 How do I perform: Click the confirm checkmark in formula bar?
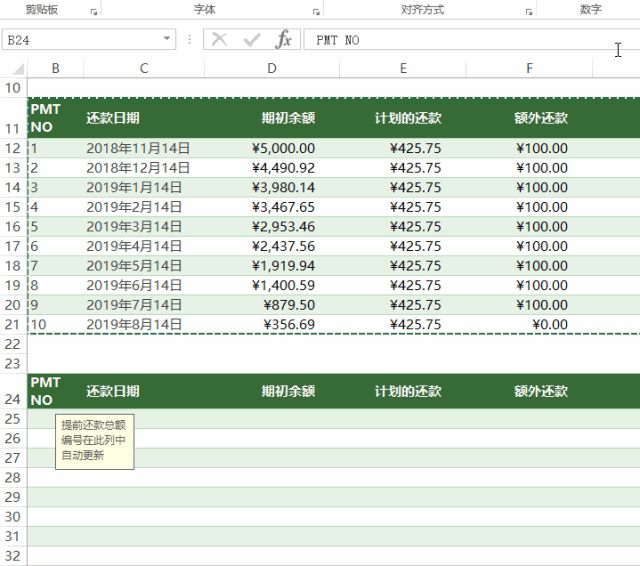[252, 40]
